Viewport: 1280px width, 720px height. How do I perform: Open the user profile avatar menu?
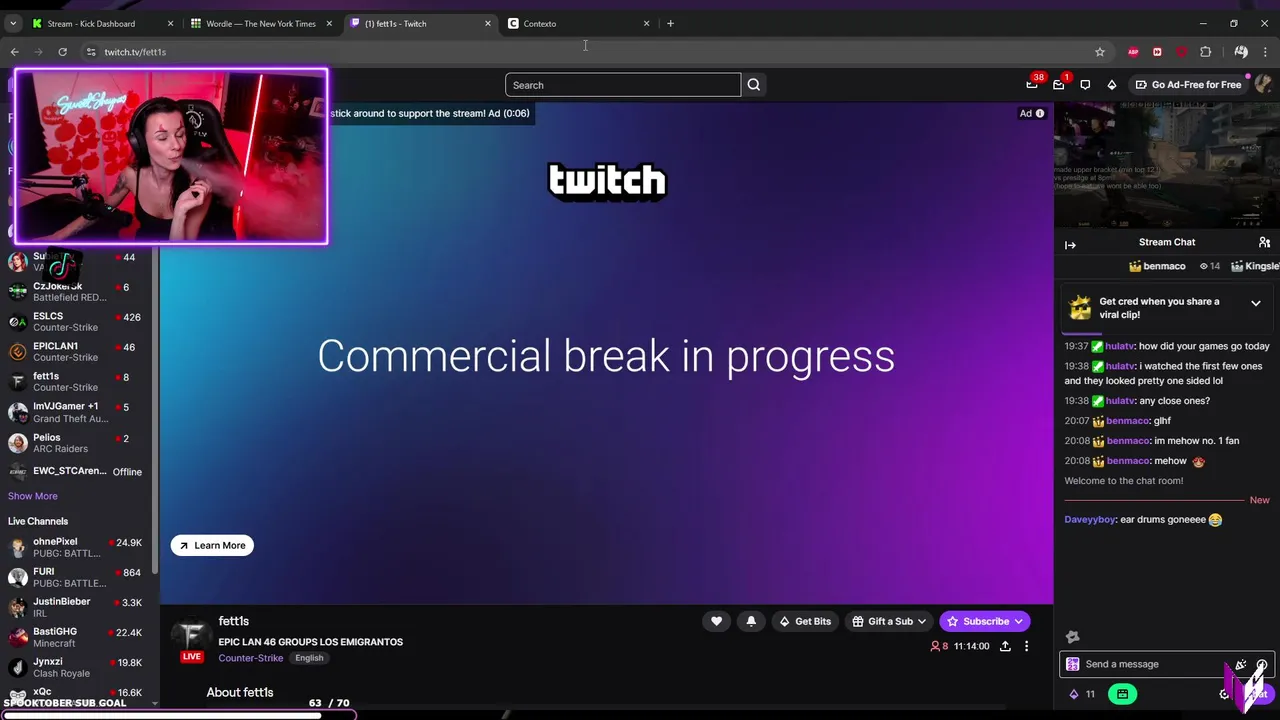pos(1263,85)
